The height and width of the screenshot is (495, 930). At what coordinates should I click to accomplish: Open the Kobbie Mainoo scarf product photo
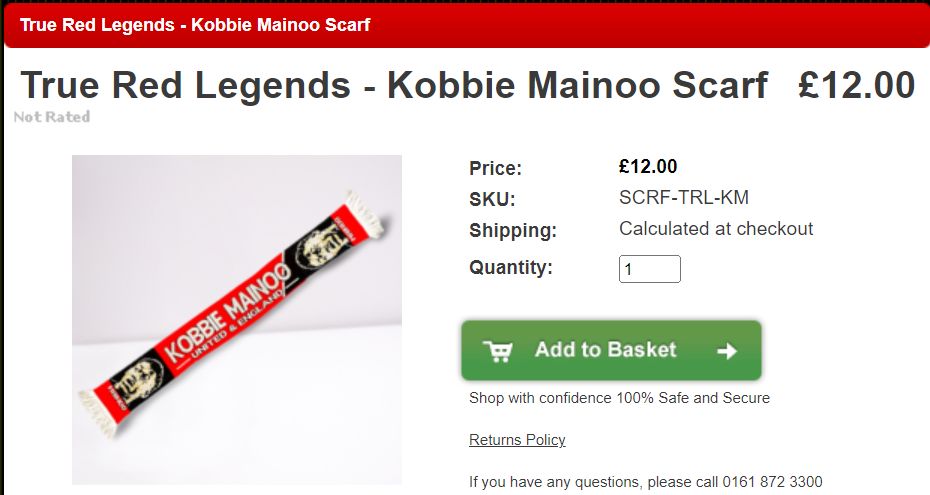tap(237, 319)
